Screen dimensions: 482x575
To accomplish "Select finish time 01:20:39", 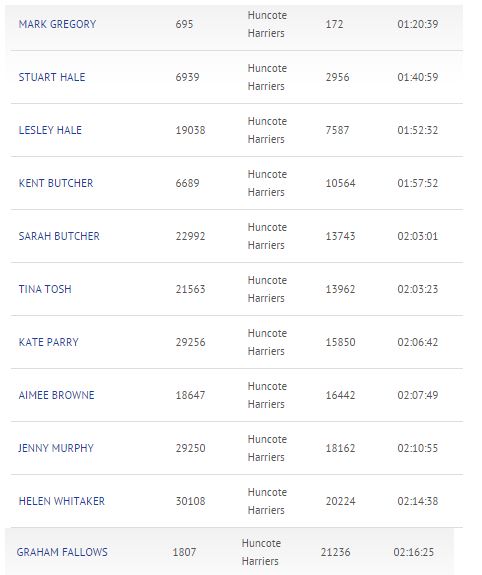I will point(417,24).
